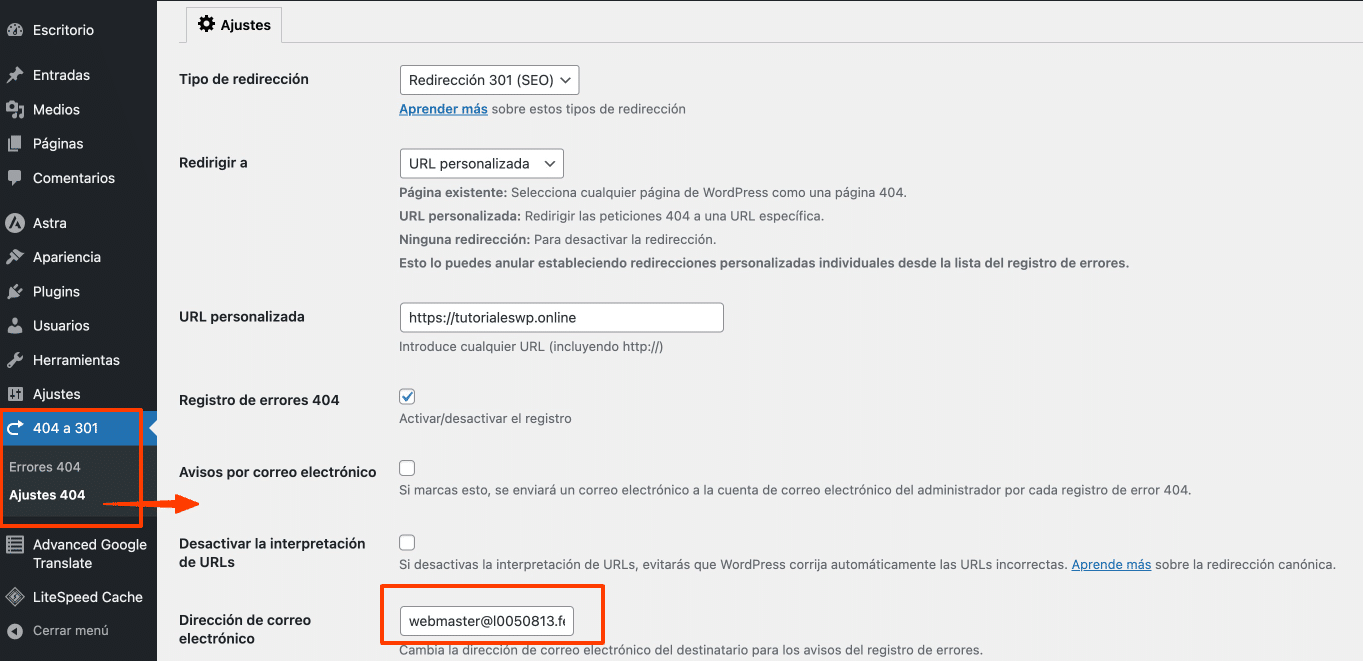Enable Avisos por correo electrónico checkbox
Screen dimensions: 1363x661
[x=407, y=468]
